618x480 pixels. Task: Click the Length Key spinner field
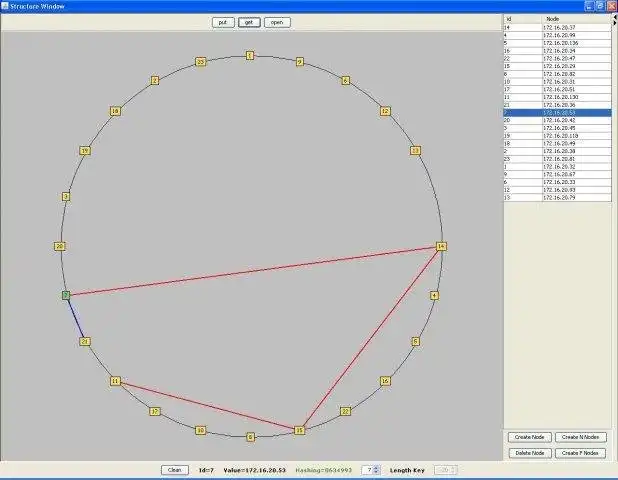(445, 469)
